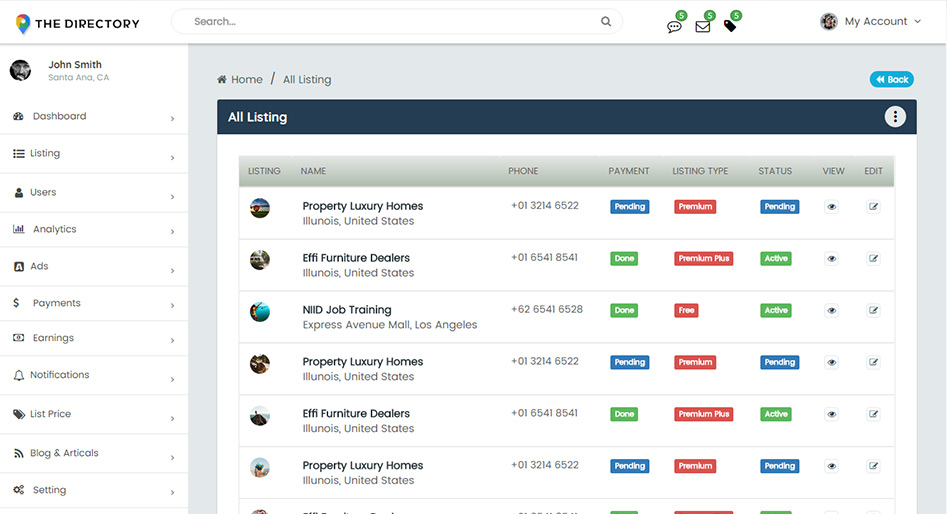Click the STATUS column header

click(775, 171)
